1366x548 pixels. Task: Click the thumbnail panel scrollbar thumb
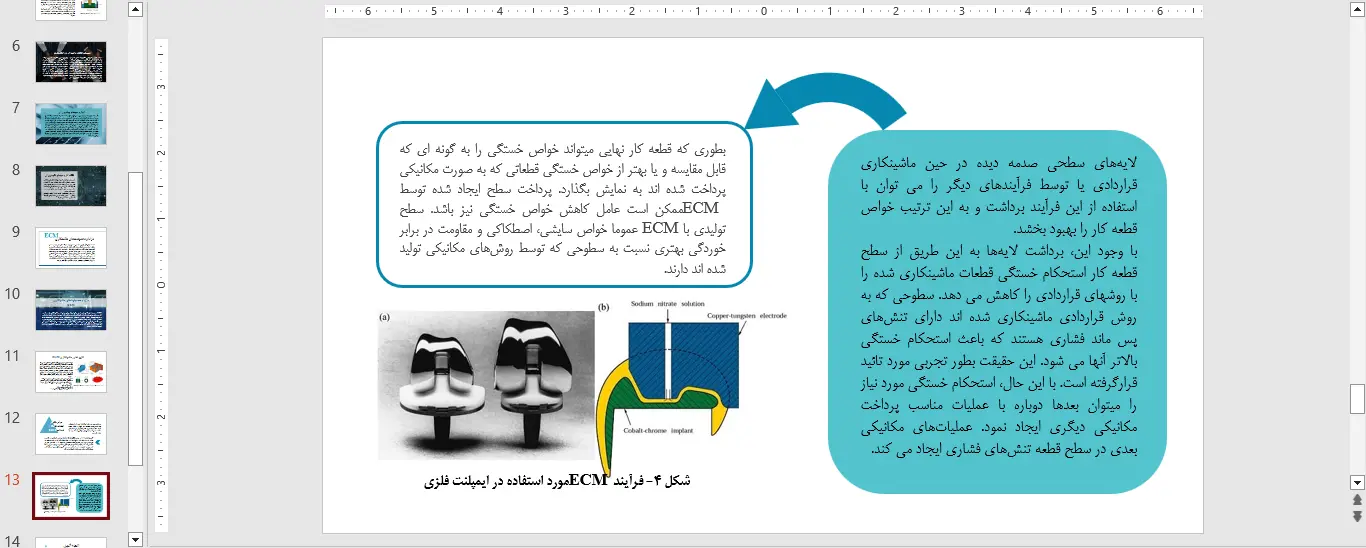point(136,318)
